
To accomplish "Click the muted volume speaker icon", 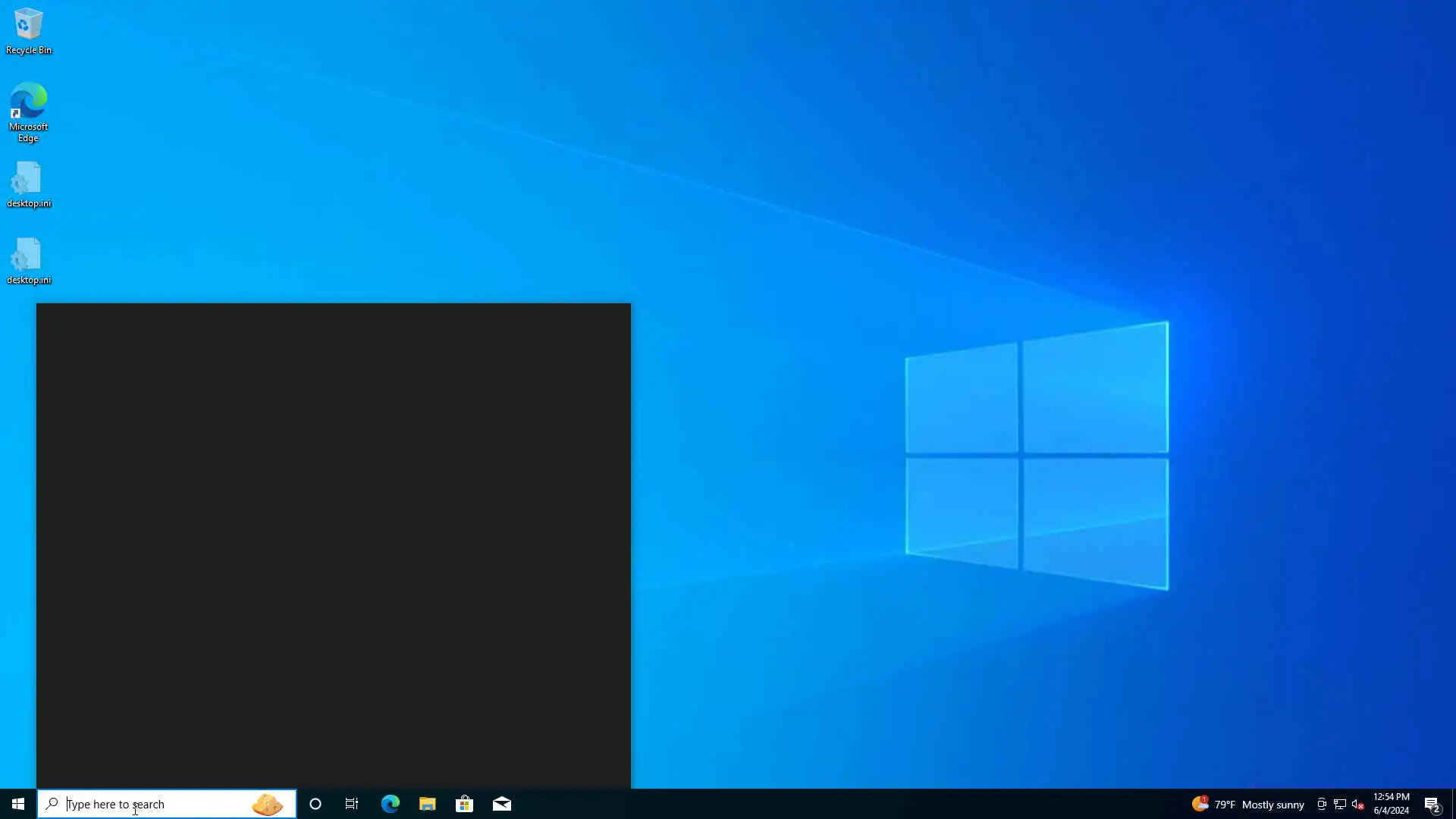I will 1357,804.
